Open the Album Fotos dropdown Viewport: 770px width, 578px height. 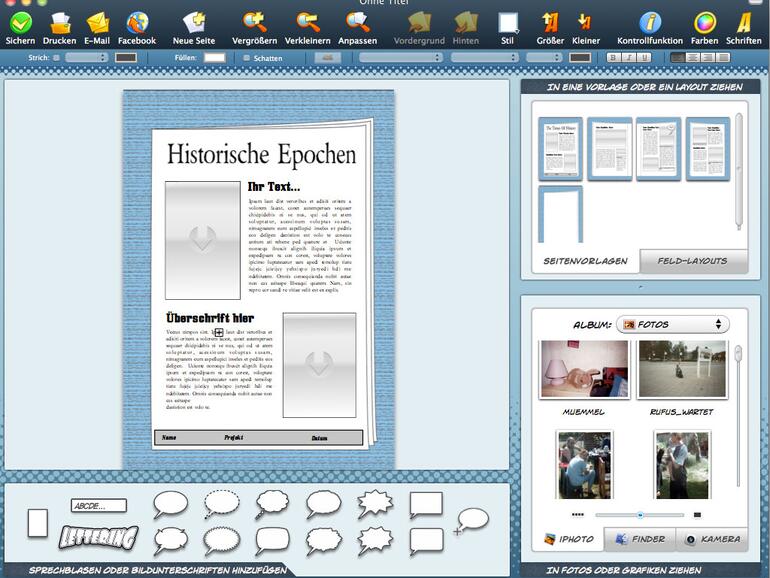(672, 324)
